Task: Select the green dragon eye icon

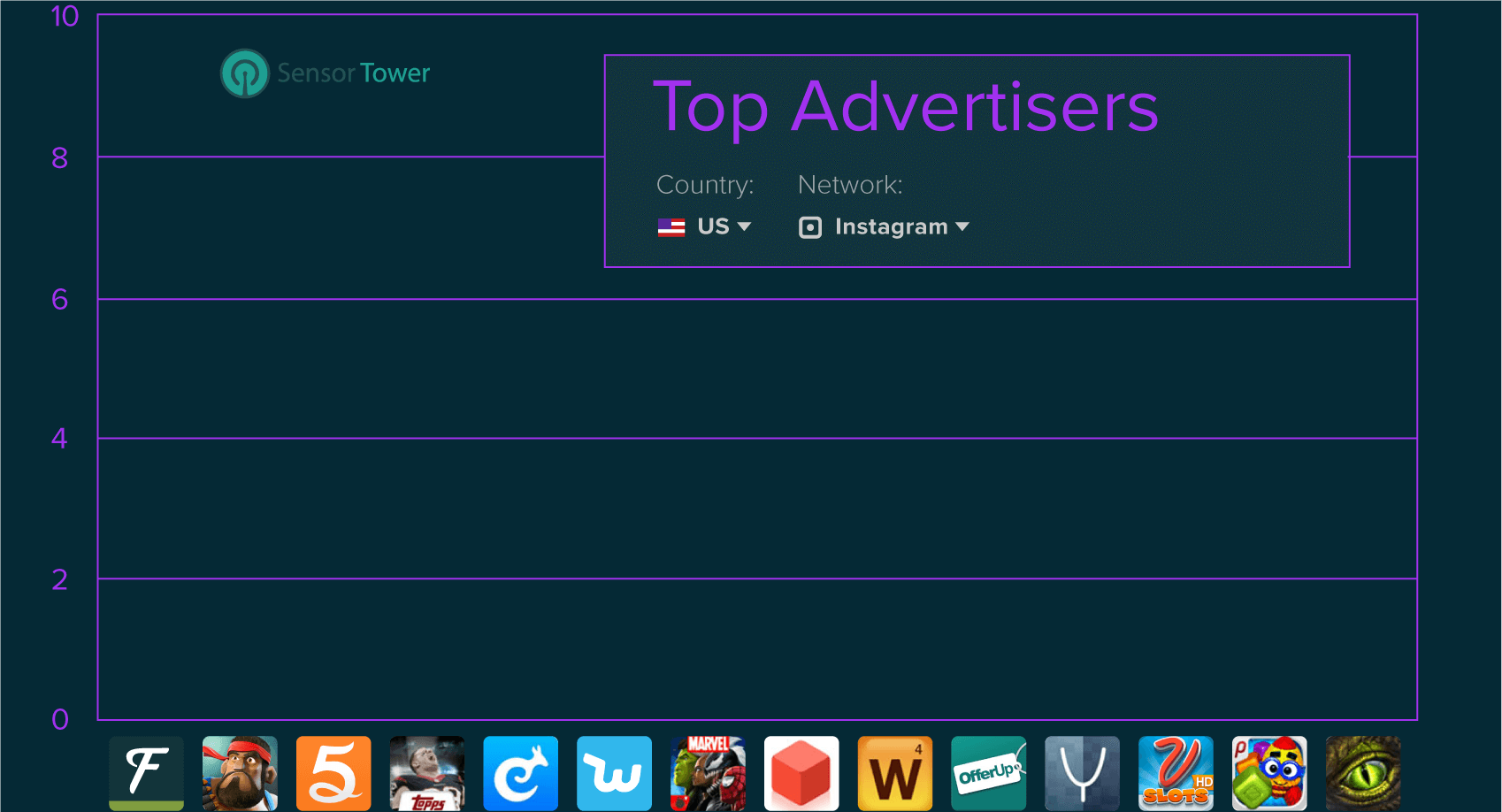Action: [x=1363, y=773]
